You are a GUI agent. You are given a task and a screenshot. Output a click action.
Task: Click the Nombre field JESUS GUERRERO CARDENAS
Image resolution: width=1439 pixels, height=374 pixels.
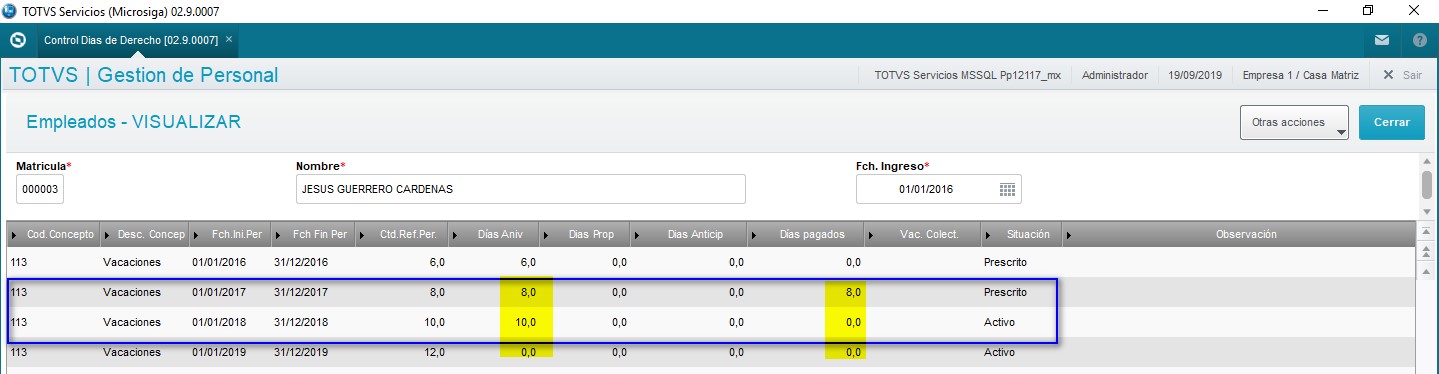coord(520,189)
